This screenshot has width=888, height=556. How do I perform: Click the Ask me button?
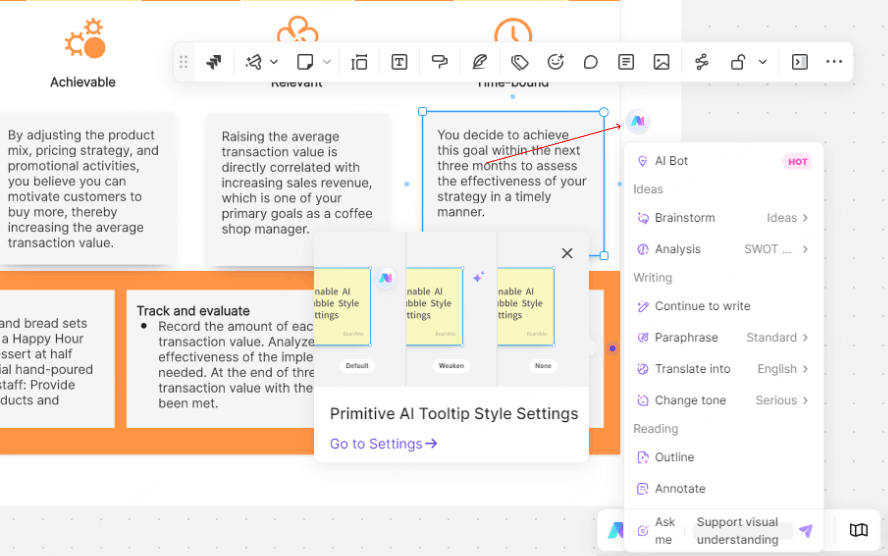658,531
